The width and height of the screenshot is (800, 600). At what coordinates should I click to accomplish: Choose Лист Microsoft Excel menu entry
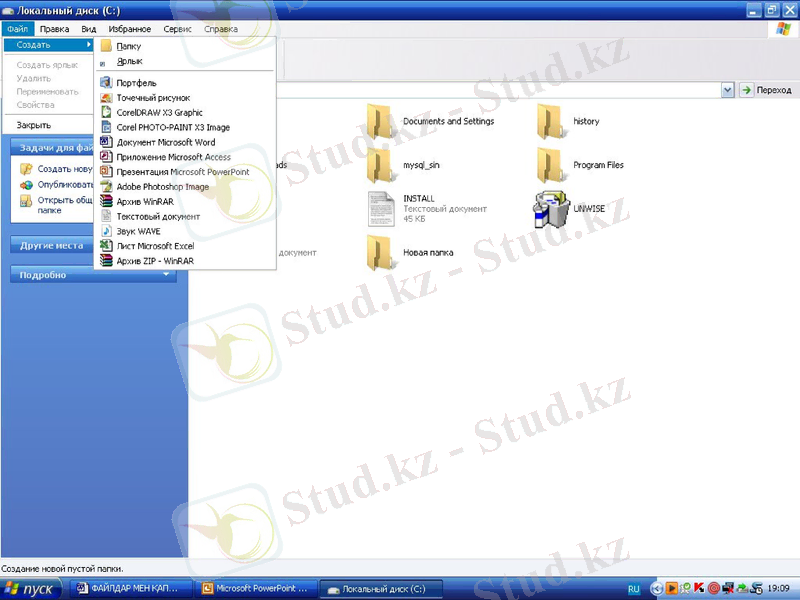click(155, 246)
